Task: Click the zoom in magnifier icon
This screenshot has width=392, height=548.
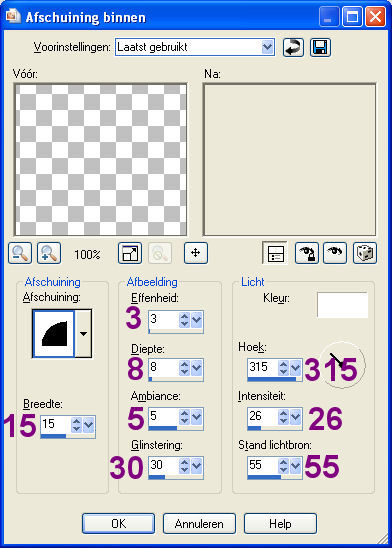Action: (49, 253)
